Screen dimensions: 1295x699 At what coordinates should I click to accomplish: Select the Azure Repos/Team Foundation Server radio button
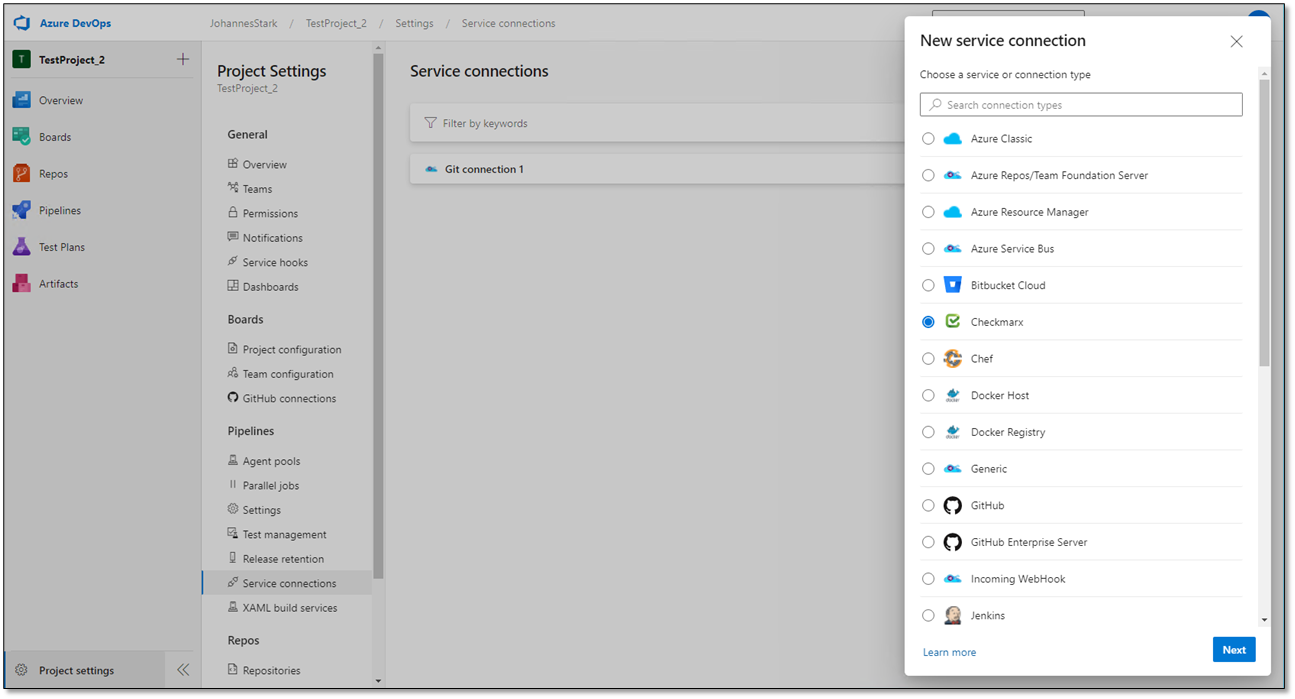928,175
